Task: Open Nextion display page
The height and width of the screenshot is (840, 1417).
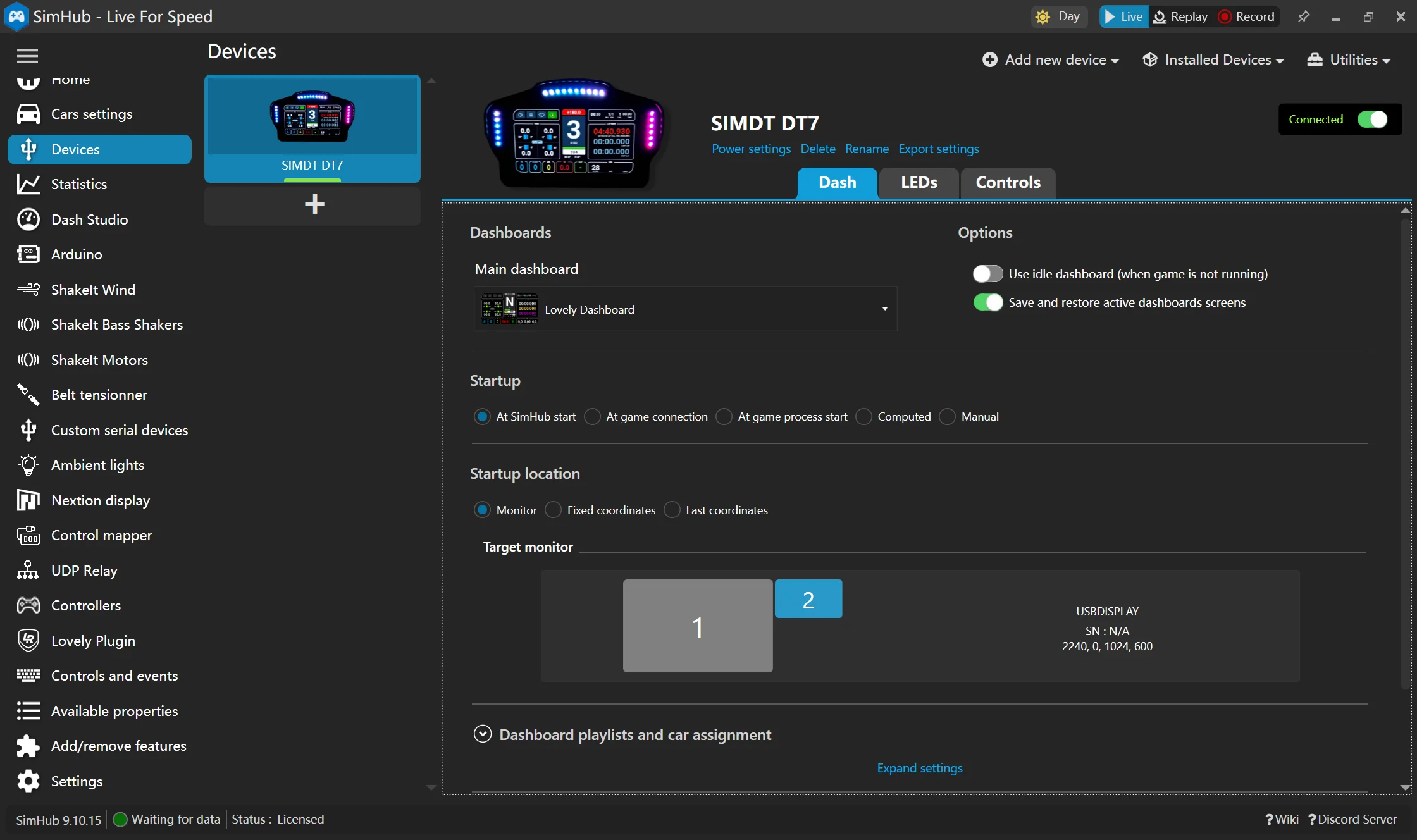Action: (100, 500)
